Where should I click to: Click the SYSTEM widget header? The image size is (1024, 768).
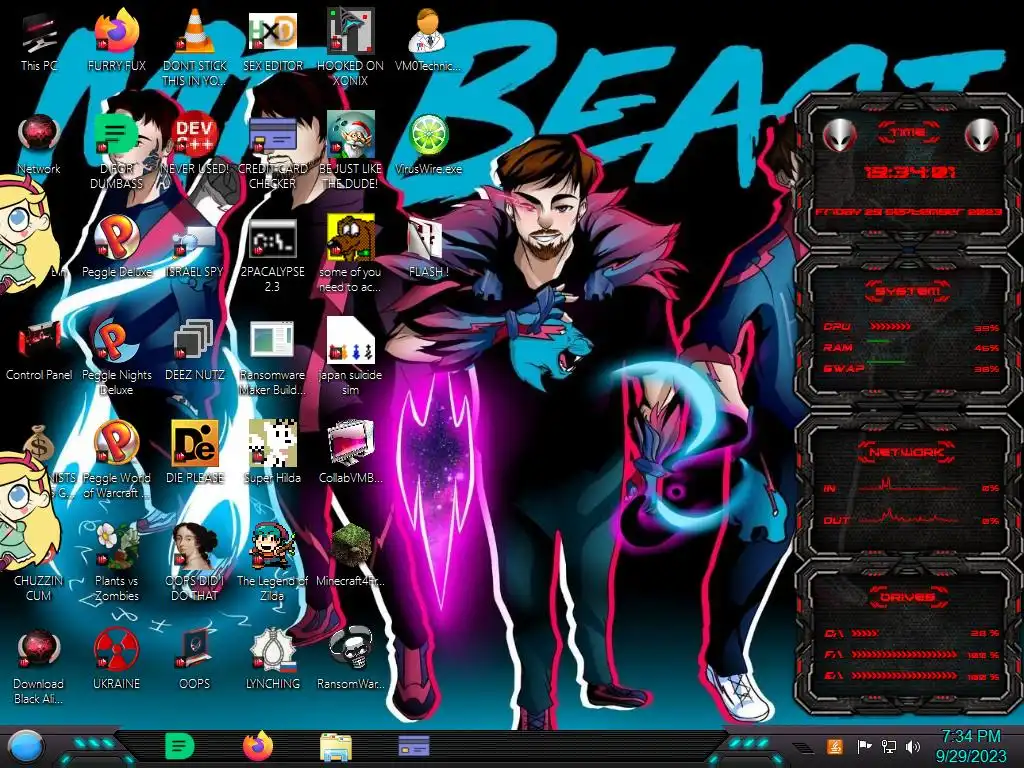pos(908,291)
